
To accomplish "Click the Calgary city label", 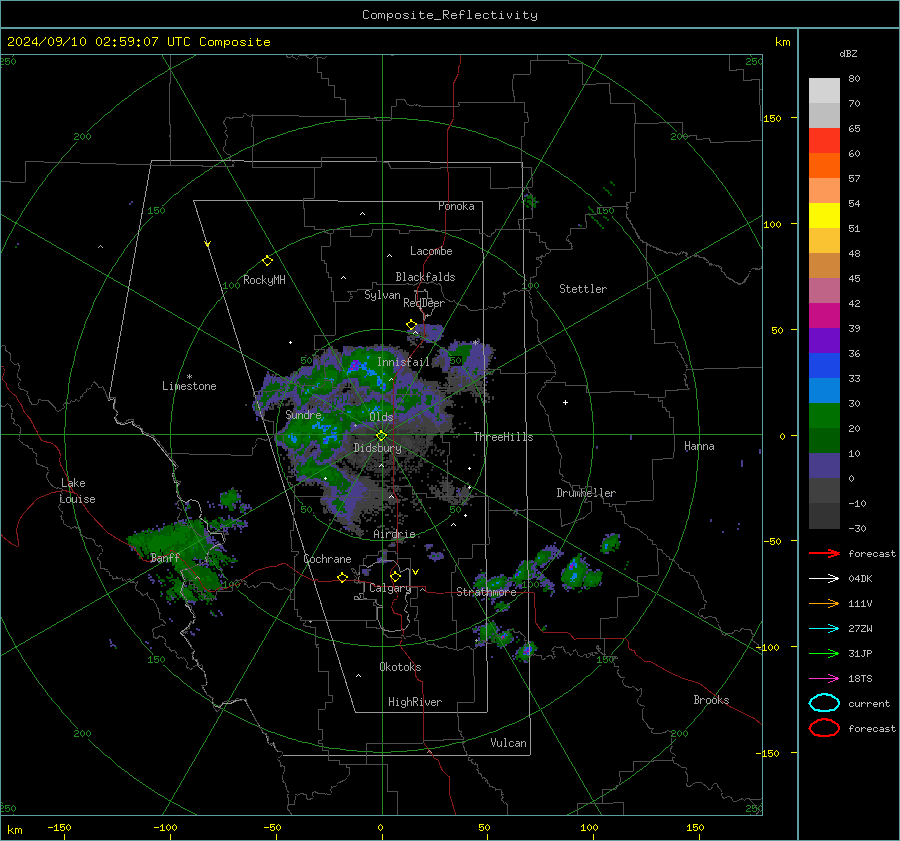I will point(390,588).
